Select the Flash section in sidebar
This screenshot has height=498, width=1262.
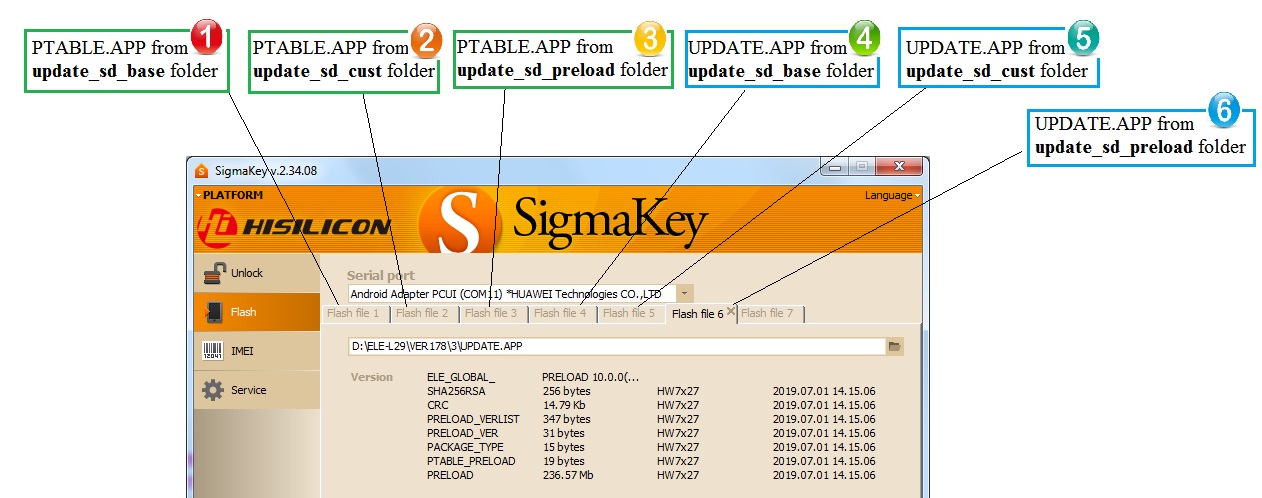pos(257,312)
